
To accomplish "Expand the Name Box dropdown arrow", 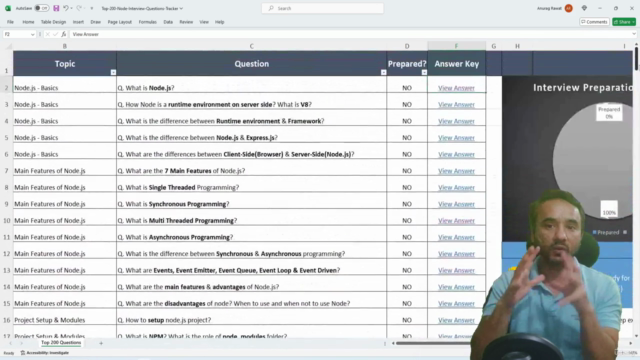I will point(33,35).
